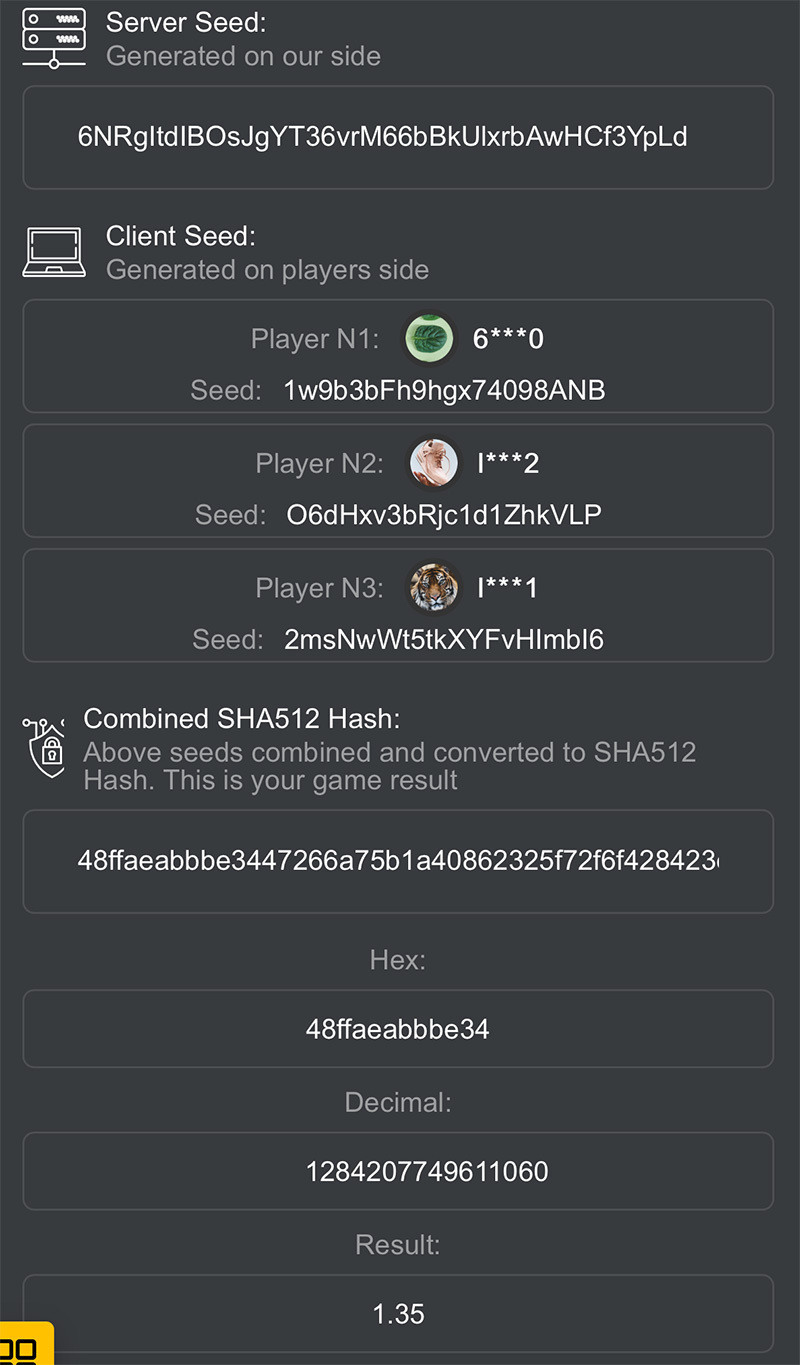800x1365 pixels.
Task: Click Player N2 avatar image
Action: click(434, 463)
